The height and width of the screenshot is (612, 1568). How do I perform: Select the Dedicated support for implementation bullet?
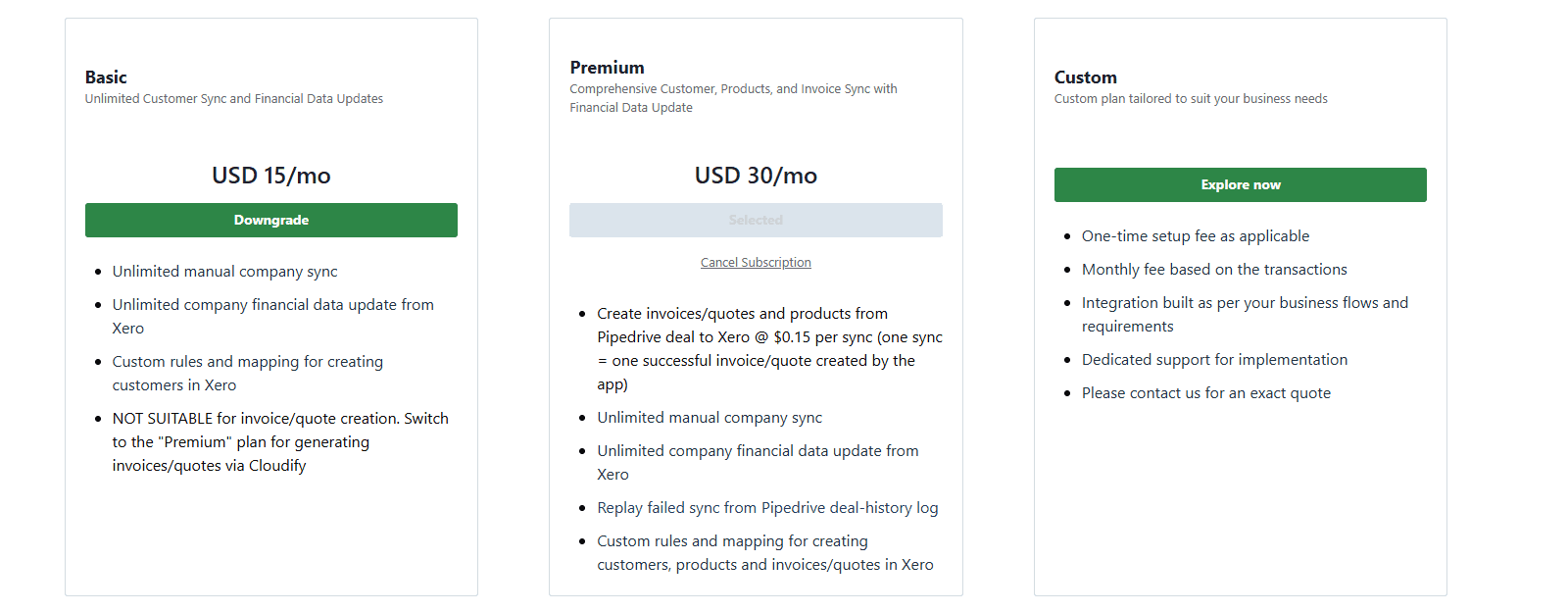pyautogui.click(x=1214, y=359)
